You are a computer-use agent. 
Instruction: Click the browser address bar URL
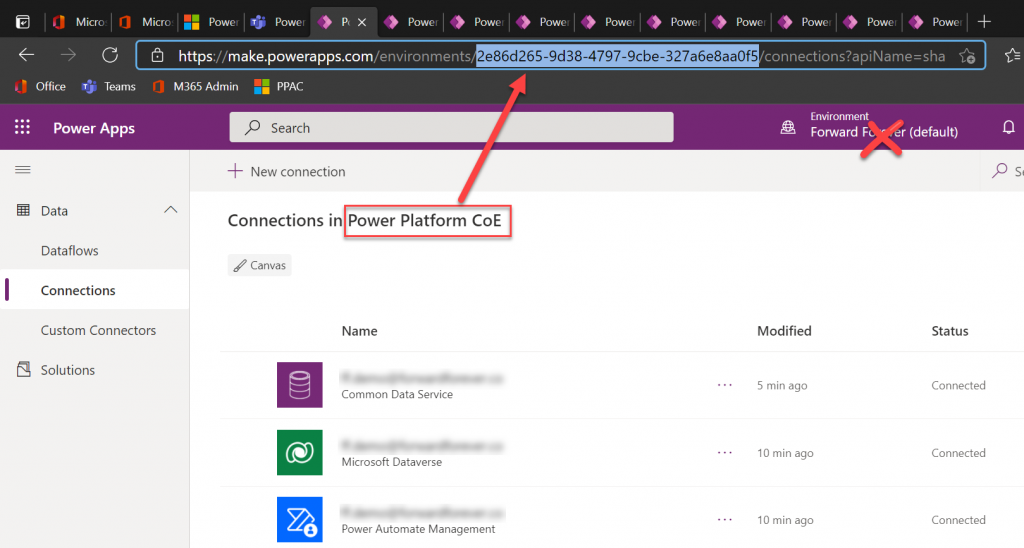point(561,56)
